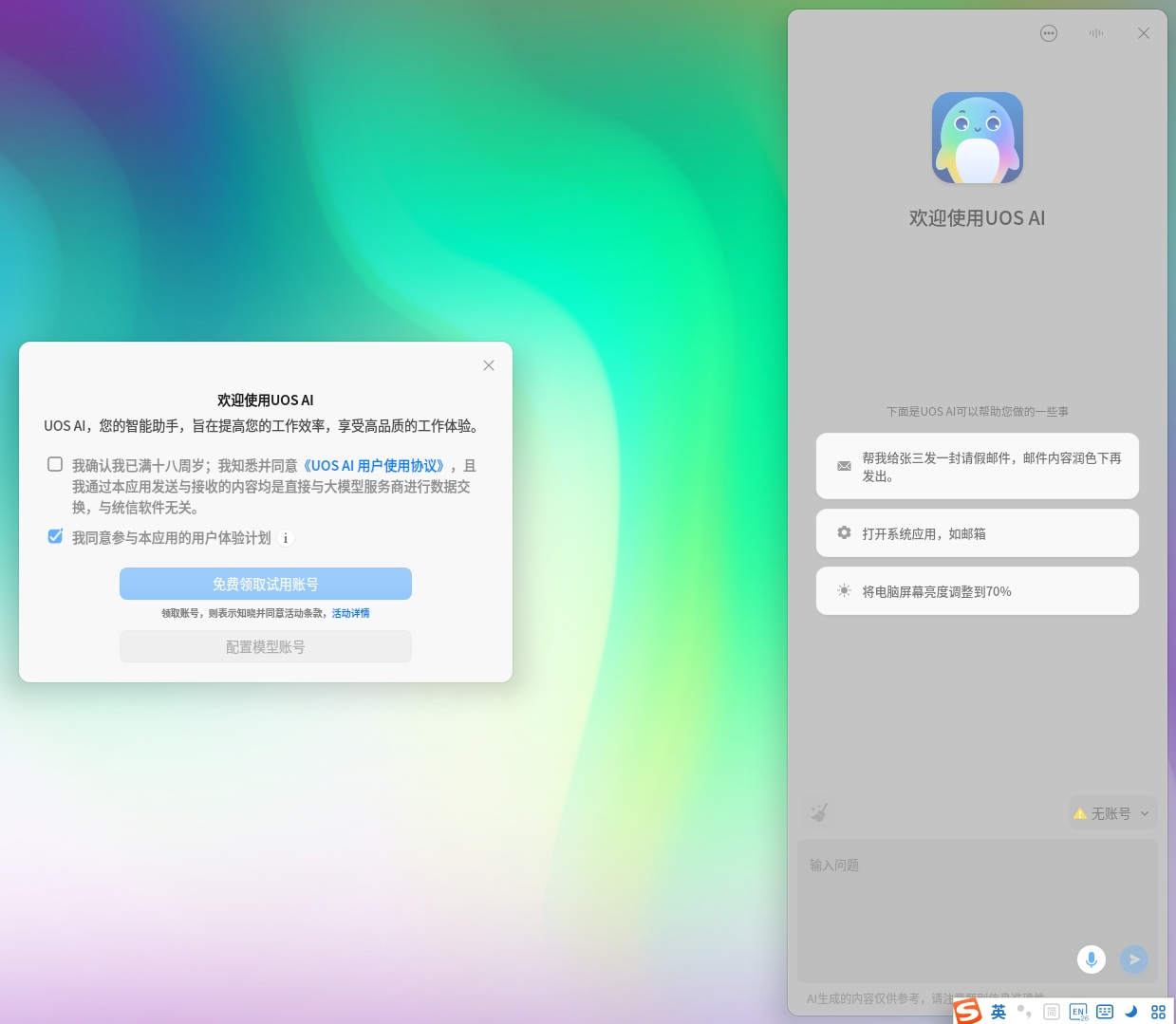
Task: Click 免费领取试用账号 button
Action: [266, 584]
